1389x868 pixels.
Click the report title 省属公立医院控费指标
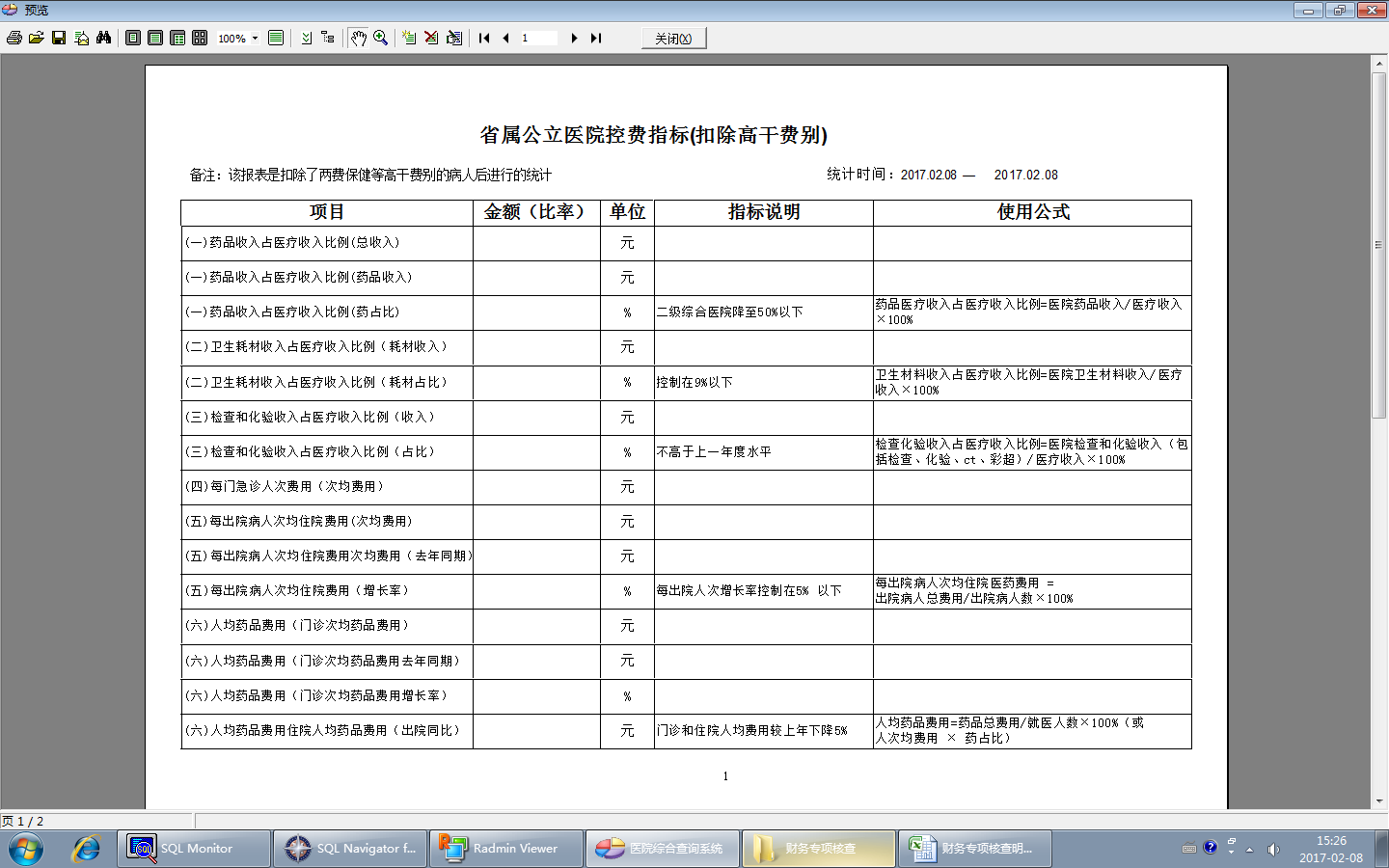tap(653, 135)
